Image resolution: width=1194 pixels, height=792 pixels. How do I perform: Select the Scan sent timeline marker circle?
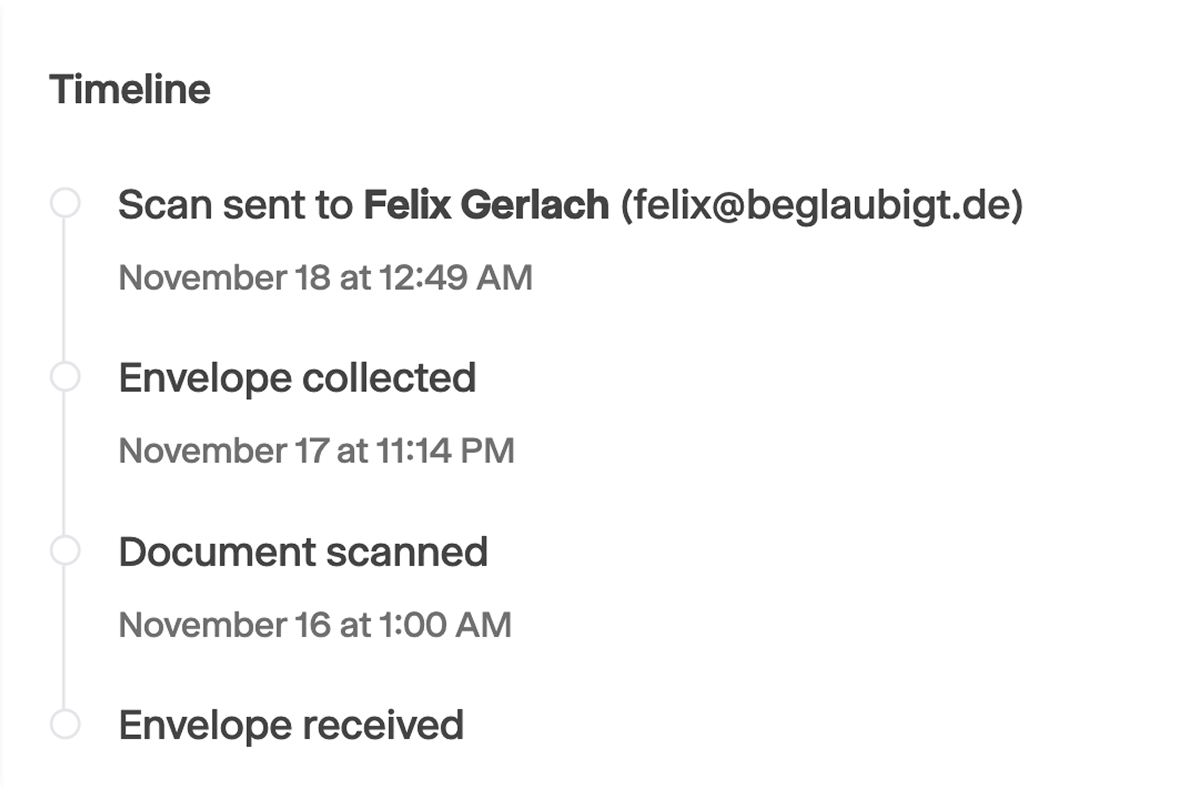pos(65,203)
